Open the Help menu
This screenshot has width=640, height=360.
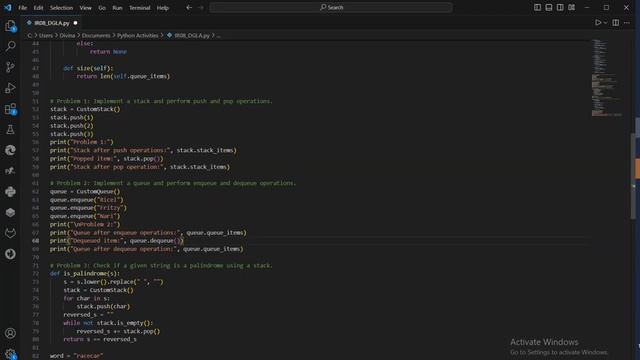162,8
